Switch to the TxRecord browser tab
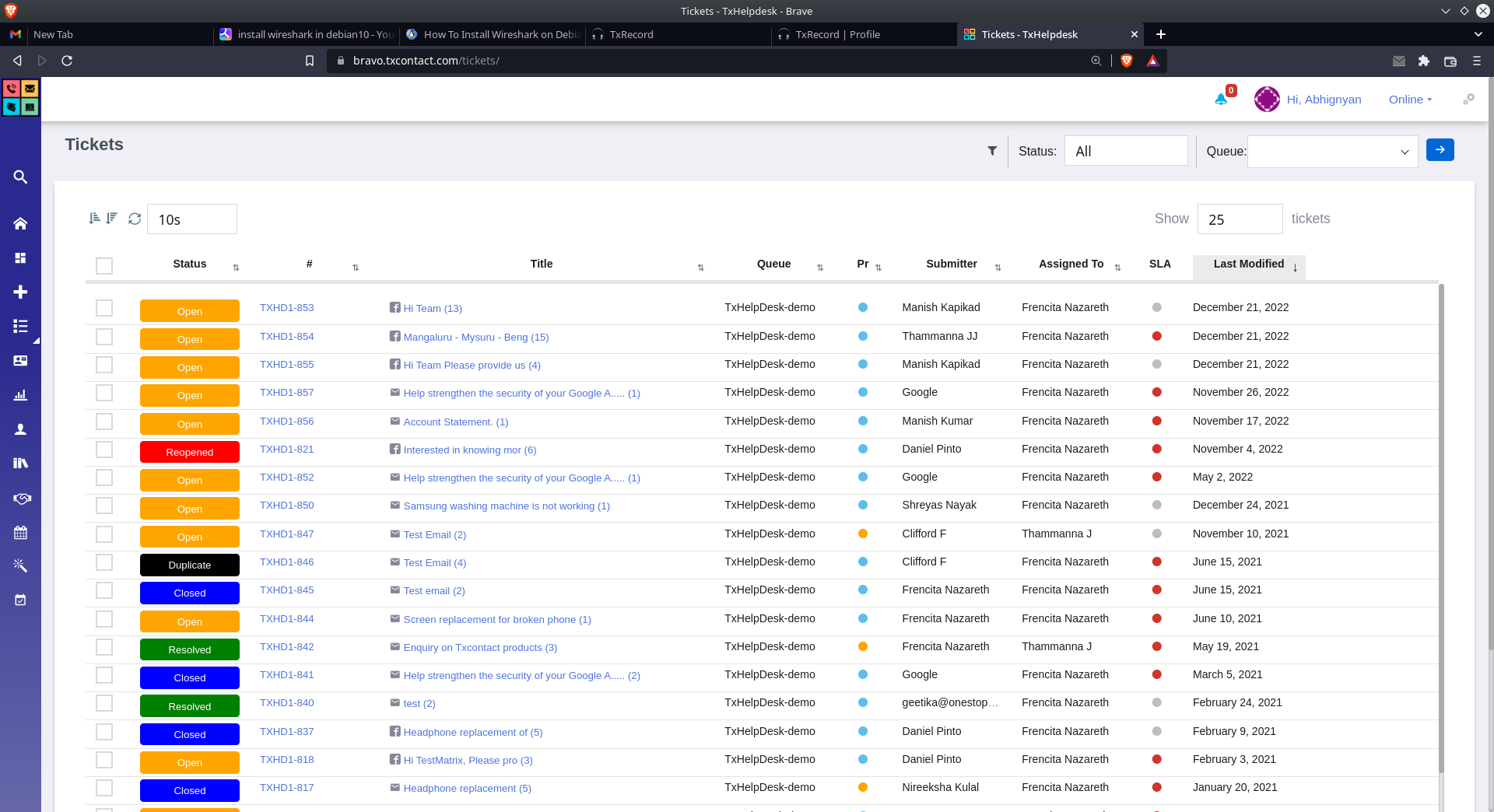1494x812 pixels. pyautogui.click(x=680, y=34)
